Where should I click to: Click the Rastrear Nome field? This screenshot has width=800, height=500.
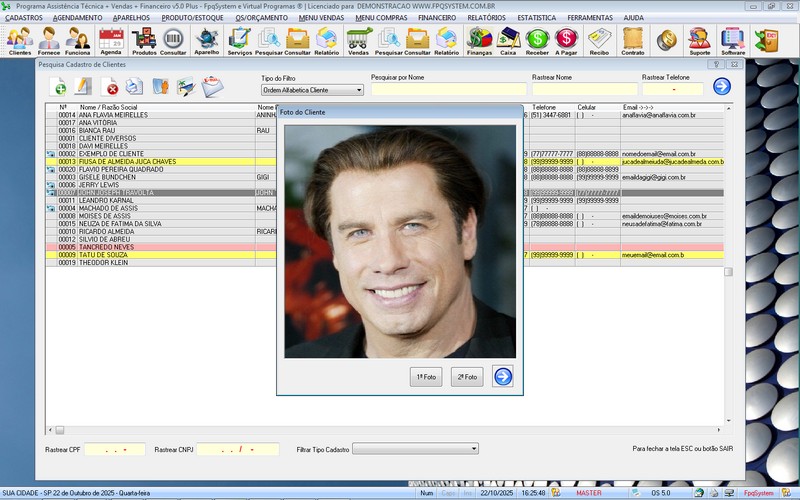point(585,89)
